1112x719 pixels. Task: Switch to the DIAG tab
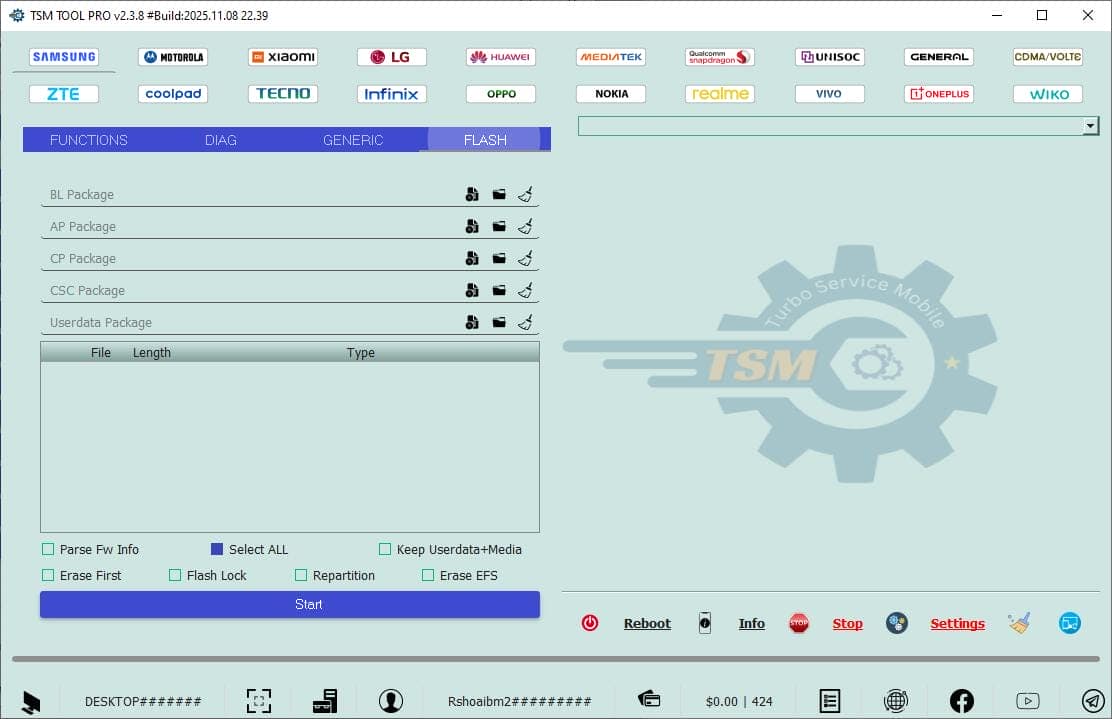[x=220, y=140]
